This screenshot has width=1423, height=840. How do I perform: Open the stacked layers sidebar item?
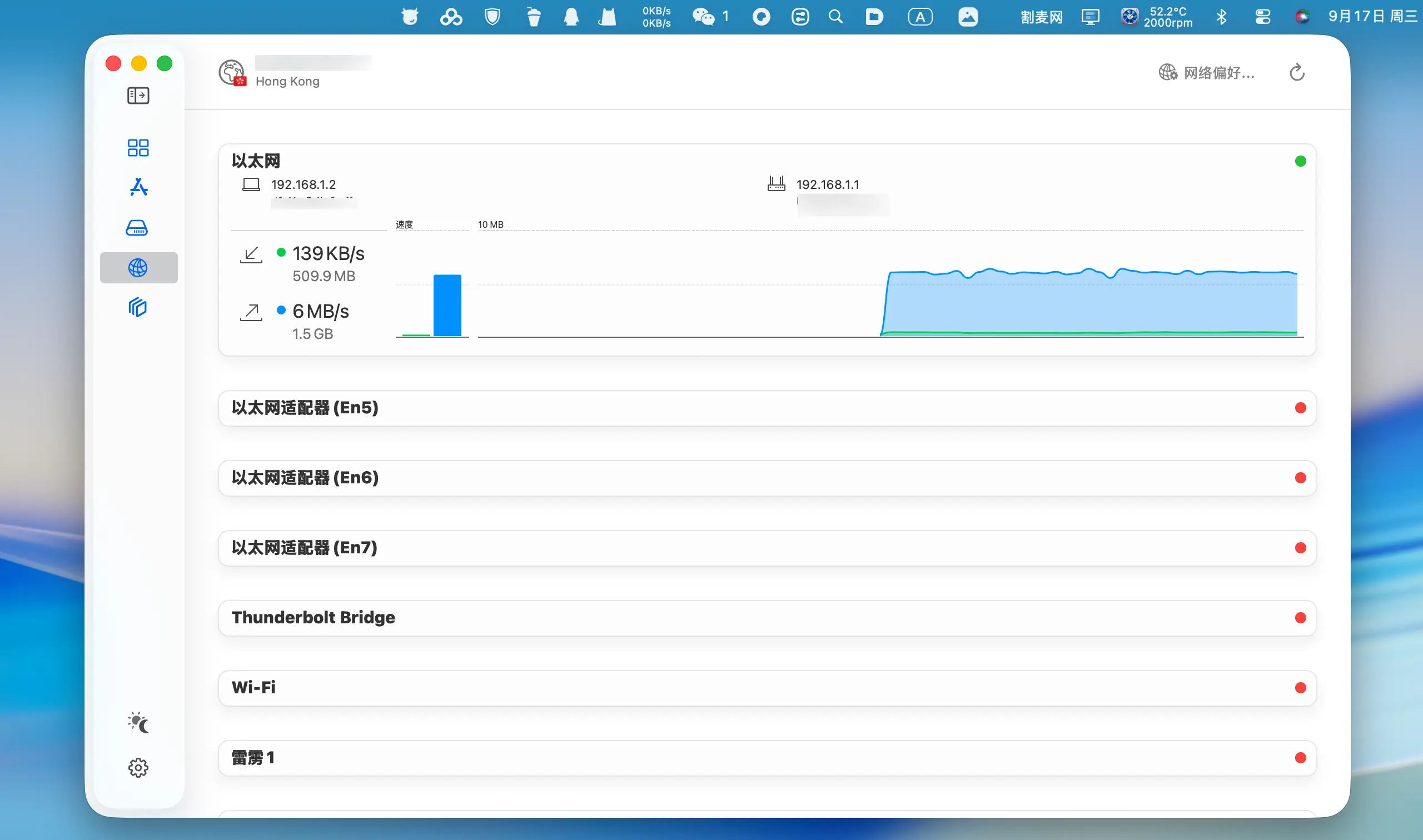137,307
